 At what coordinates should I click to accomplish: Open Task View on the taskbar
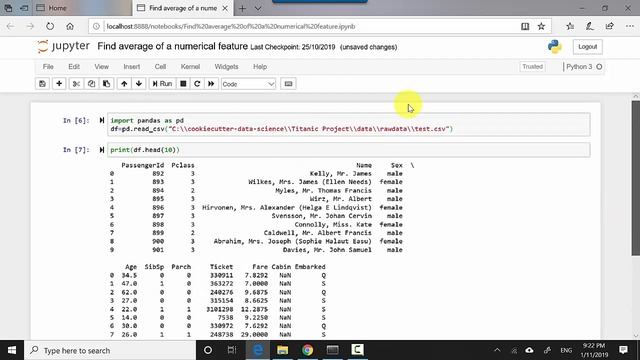coord(232,350)
